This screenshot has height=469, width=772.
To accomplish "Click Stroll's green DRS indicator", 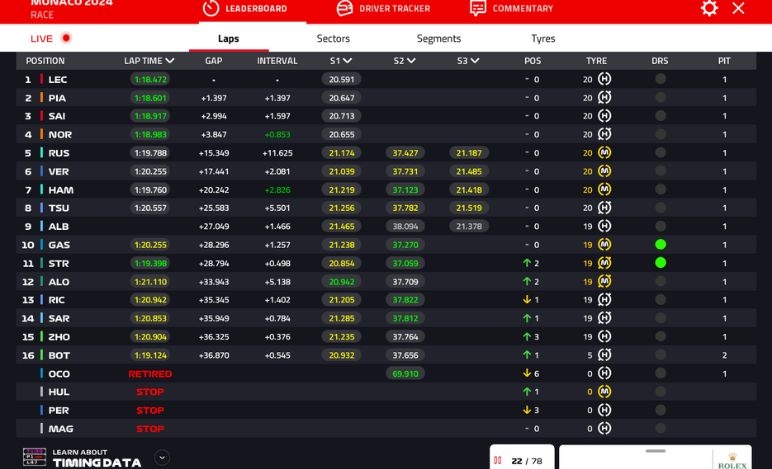I will (660, 263).
